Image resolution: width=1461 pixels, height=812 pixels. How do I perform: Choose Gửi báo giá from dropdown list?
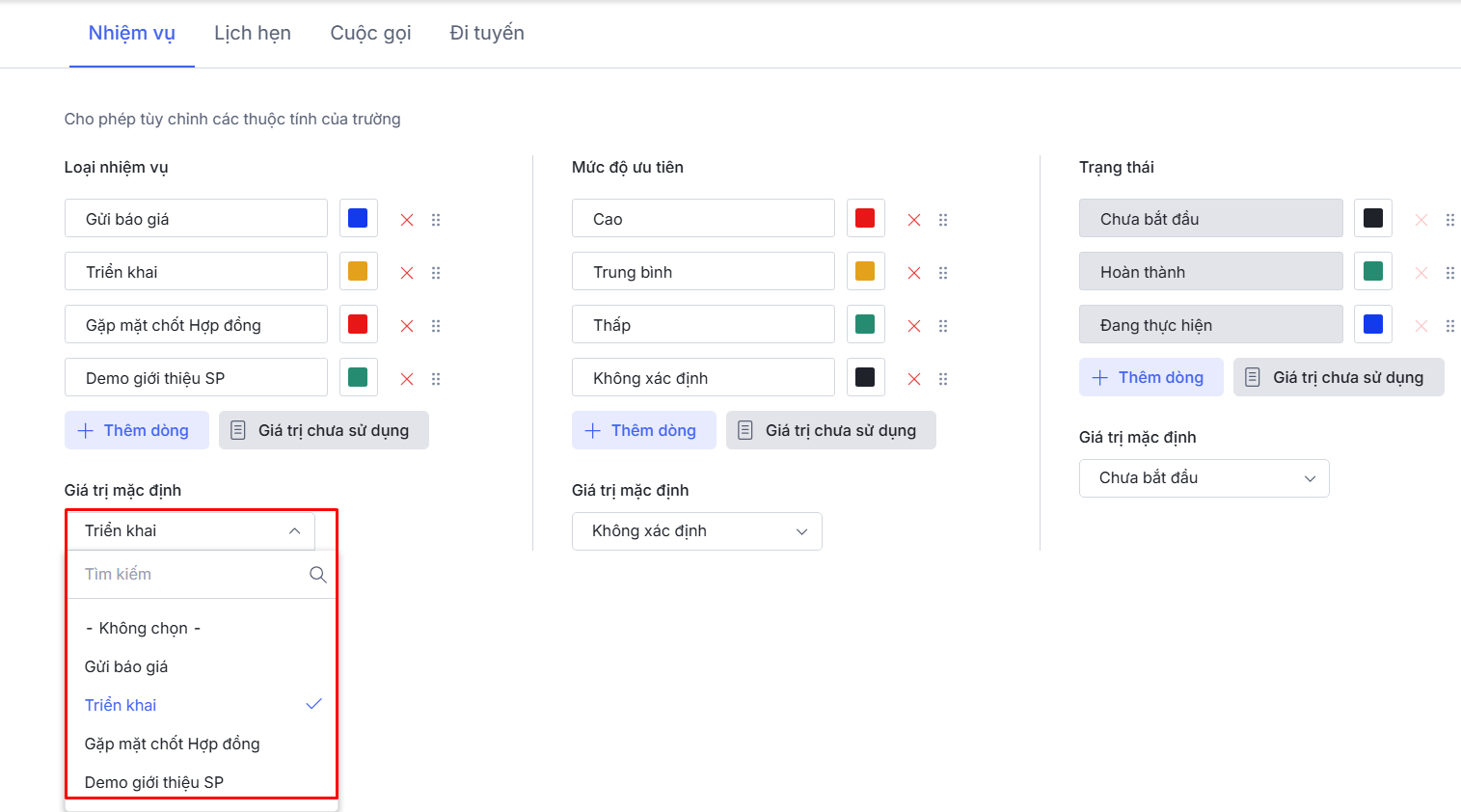126,666
